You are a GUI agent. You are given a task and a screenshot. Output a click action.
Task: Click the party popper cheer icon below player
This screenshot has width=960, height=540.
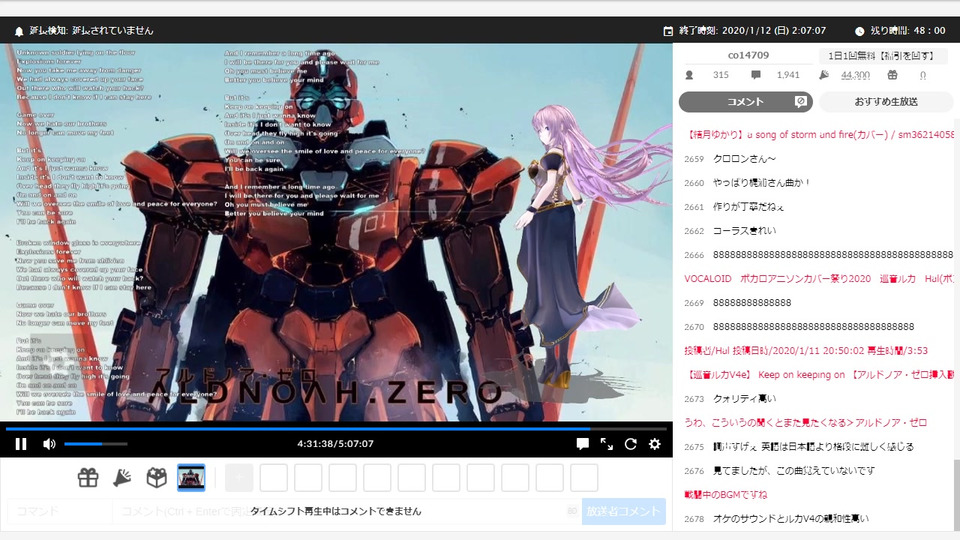[122, 478]
